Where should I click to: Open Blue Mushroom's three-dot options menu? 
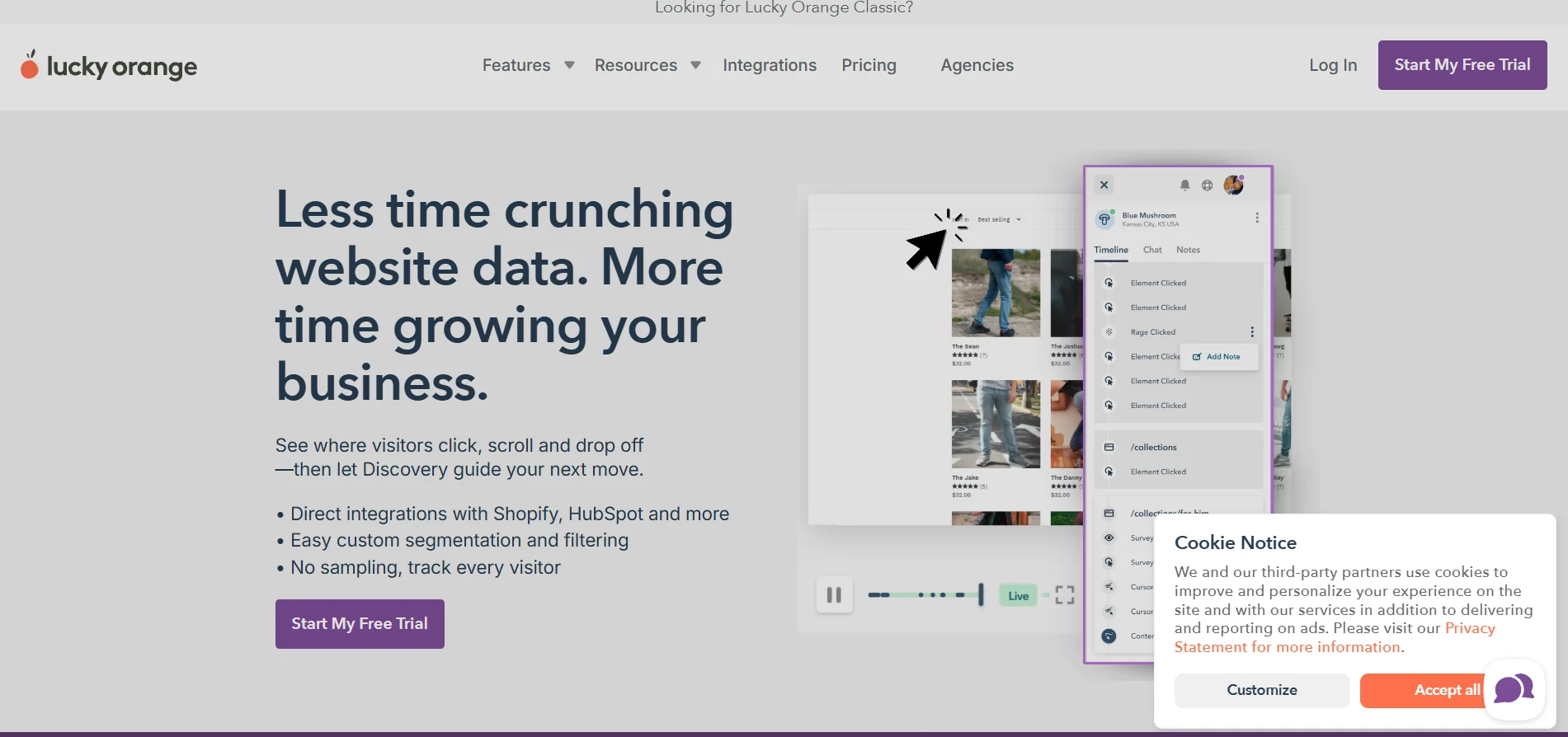(x=1256, y=218)
